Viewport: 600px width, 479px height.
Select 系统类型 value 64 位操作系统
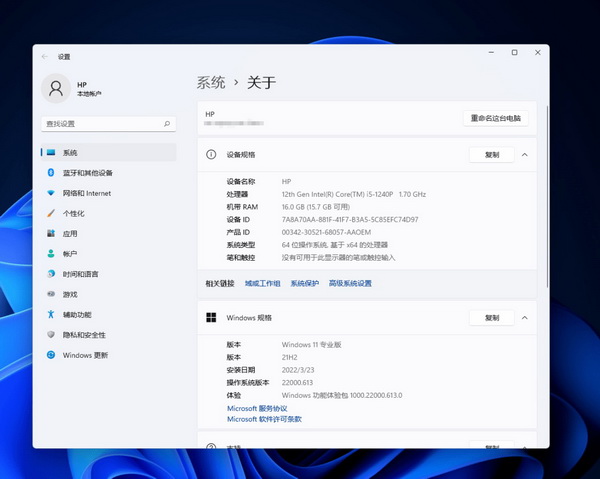(x=335, y=245)
